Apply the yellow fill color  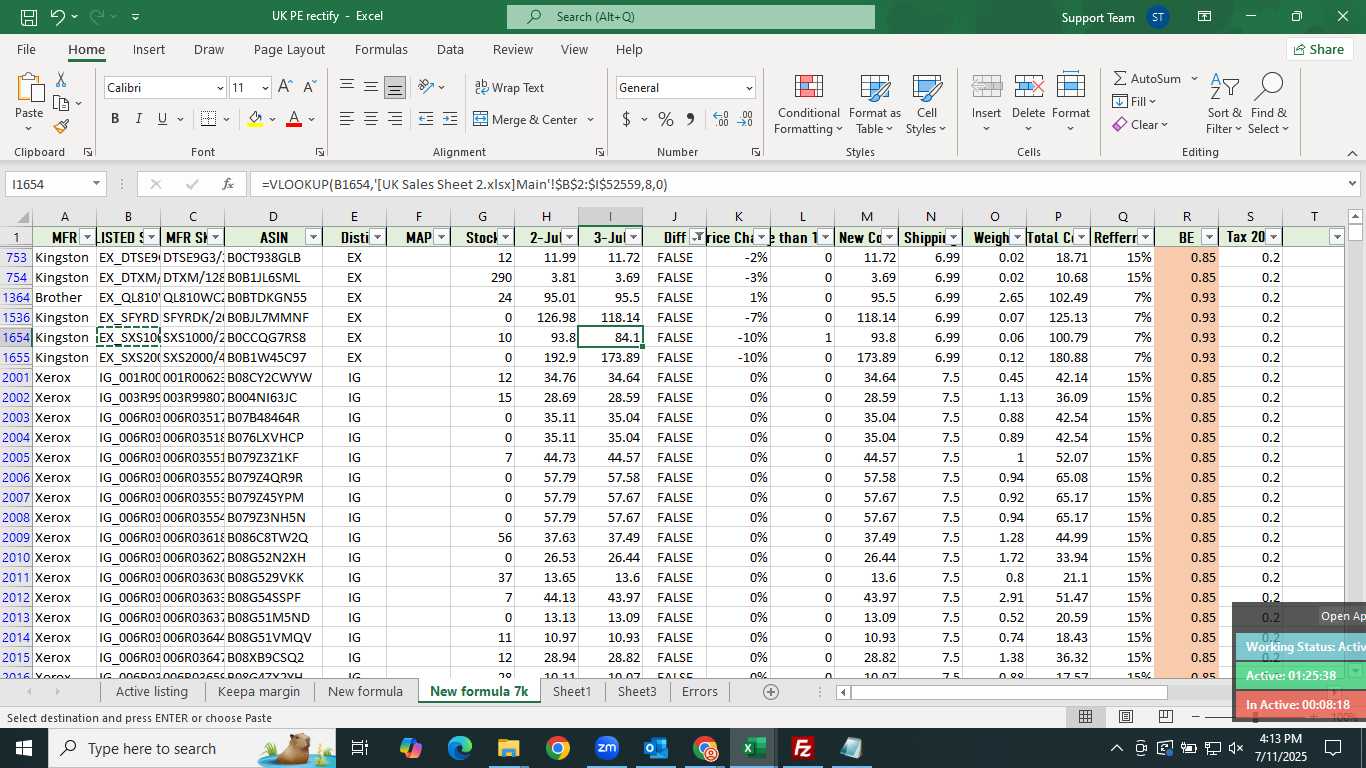coord(255,119)
